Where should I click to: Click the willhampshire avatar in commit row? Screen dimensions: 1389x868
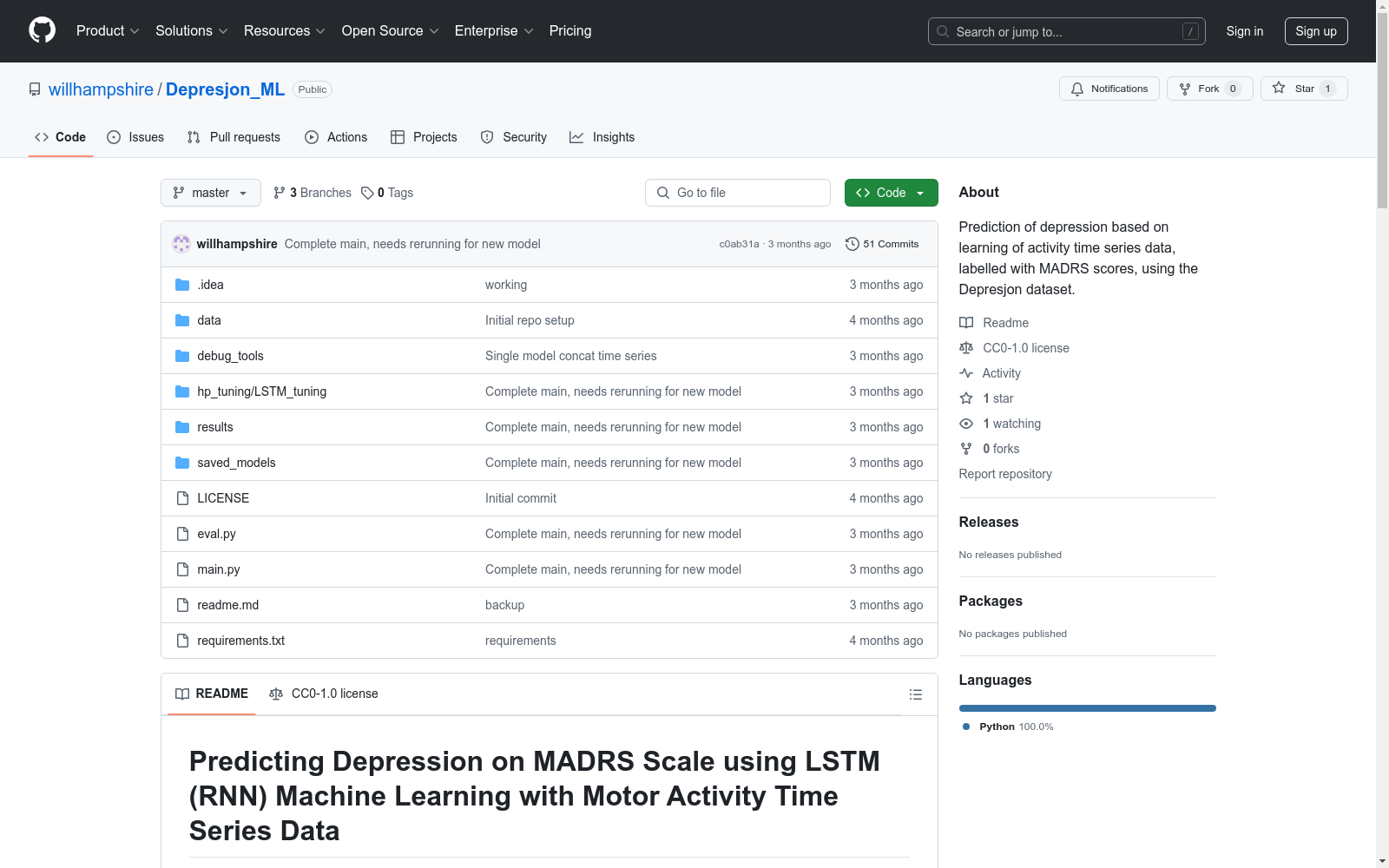pos(181,244)
